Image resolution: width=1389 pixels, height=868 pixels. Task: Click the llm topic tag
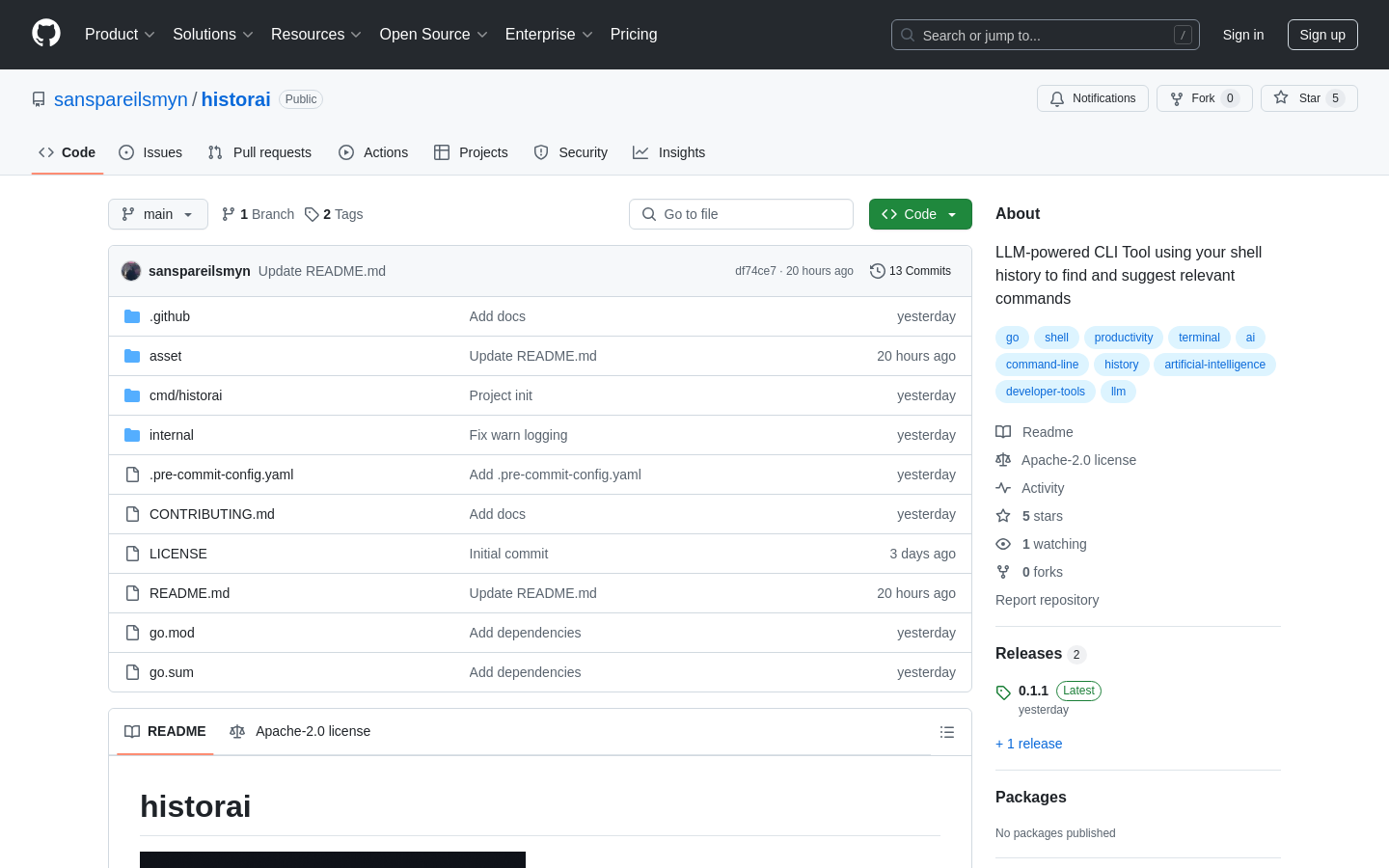coord(1118,392)
